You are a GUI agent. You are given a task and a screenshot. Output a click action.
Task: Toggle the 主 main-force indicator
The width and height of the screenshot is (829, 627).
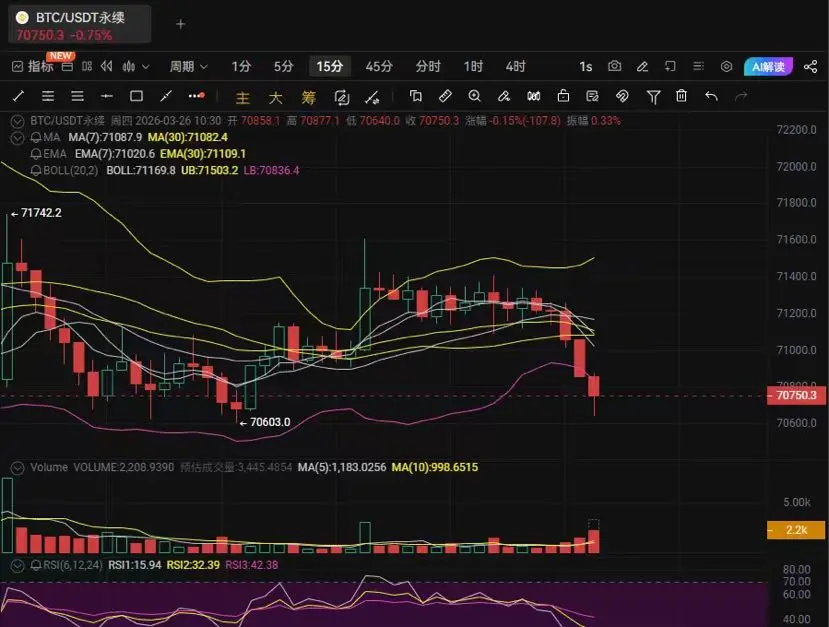click(x=242, y=97)
